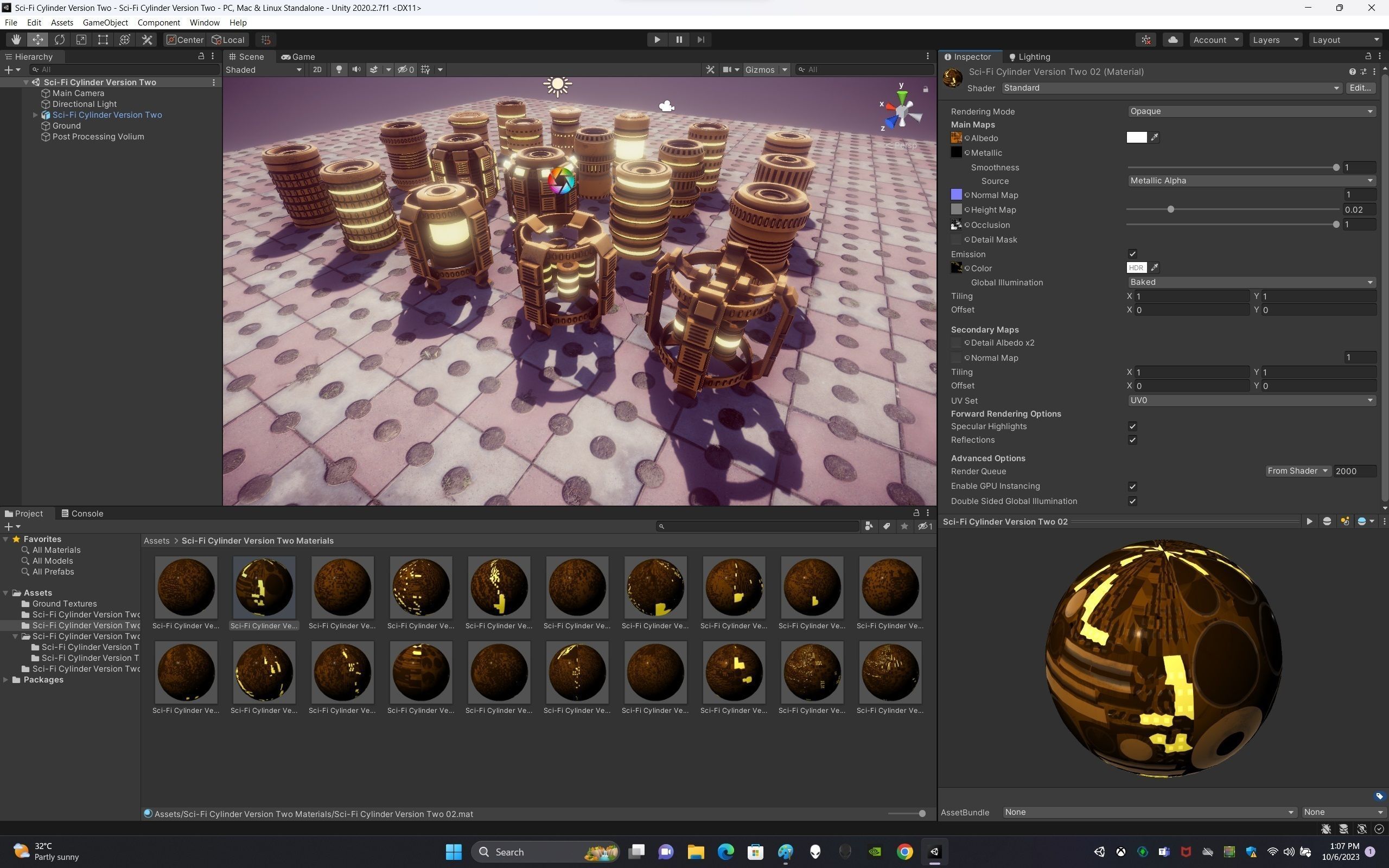The width and height of the screenshot is (1389, 868).
Task: Disable the Specular Highlights checkbox
Action: click(1132, 426)
